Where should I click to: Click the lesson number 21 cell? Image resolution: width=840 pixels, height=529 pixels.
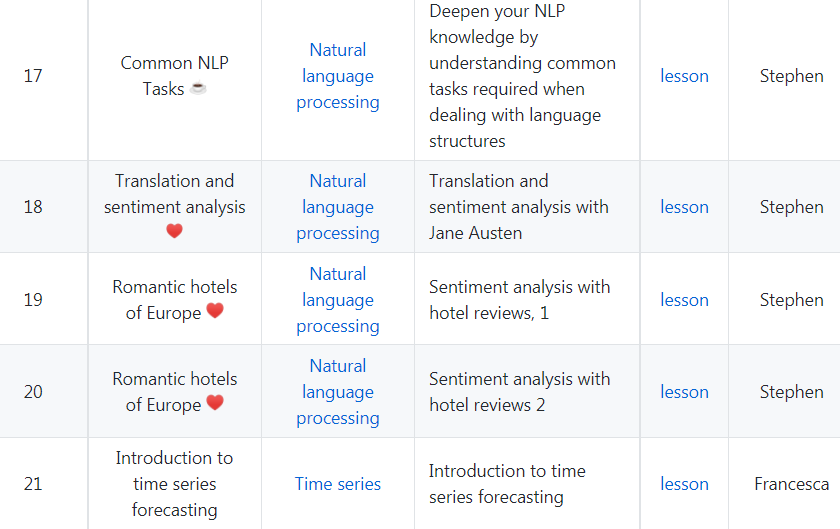[x=33, y=484]
